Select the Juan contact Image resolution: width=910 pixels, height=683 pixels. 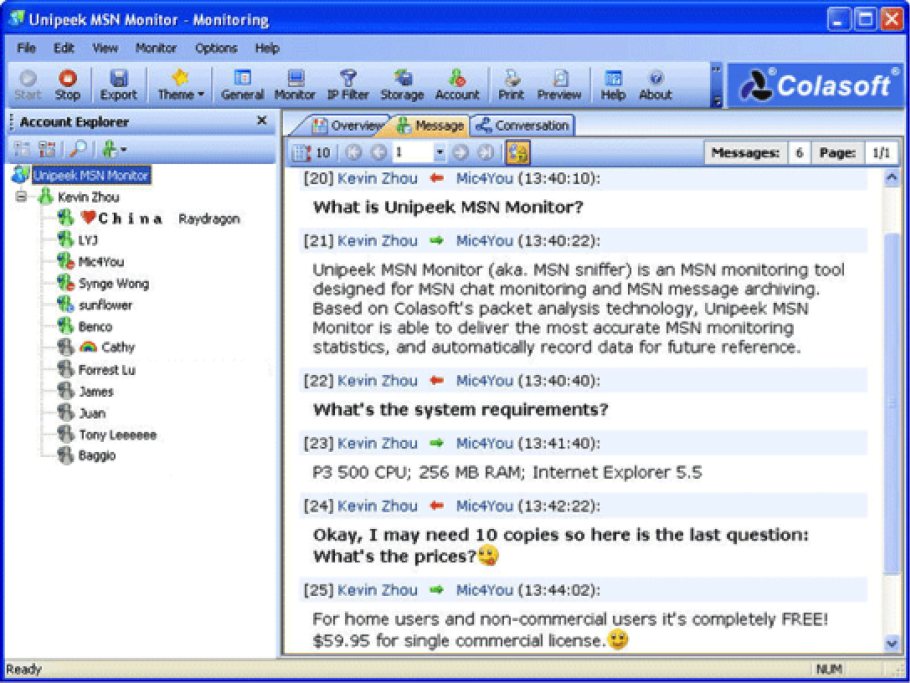coord(92,413)
